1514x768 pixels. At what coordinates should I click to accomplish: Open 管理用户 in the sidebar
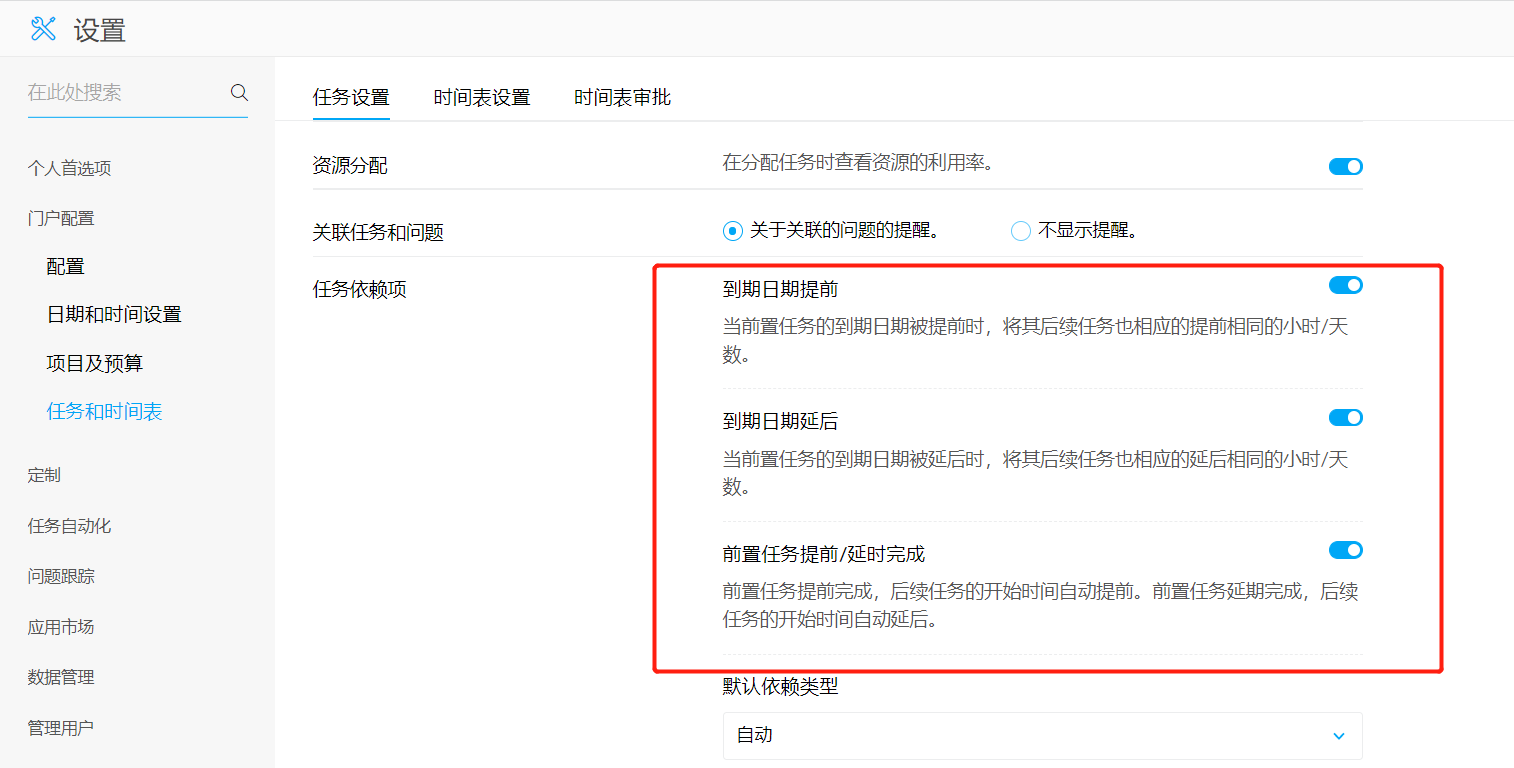click(61, 728)
